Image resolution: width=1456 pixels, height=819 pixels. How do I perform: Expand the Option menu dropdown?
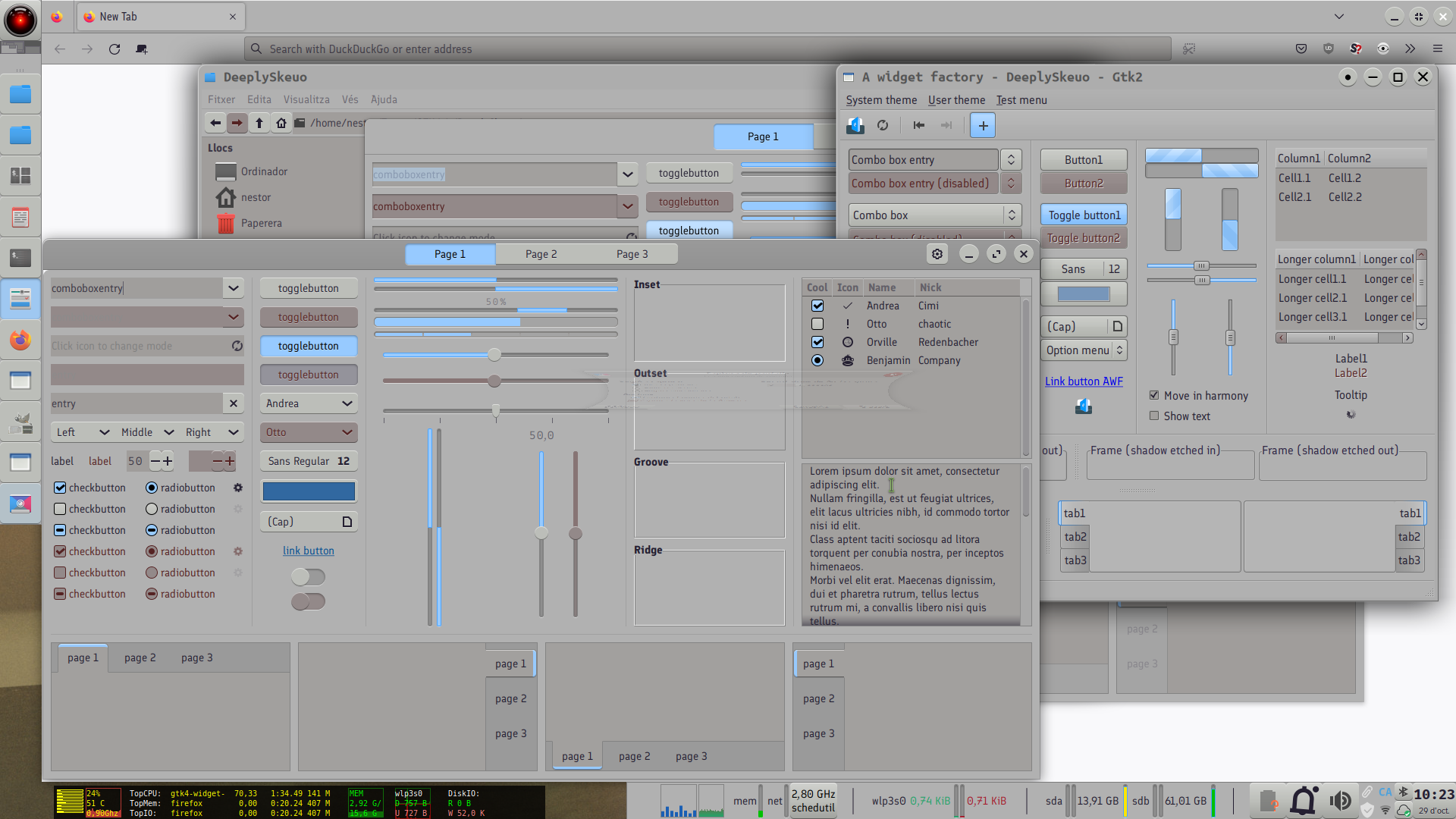click(1084, 350)
